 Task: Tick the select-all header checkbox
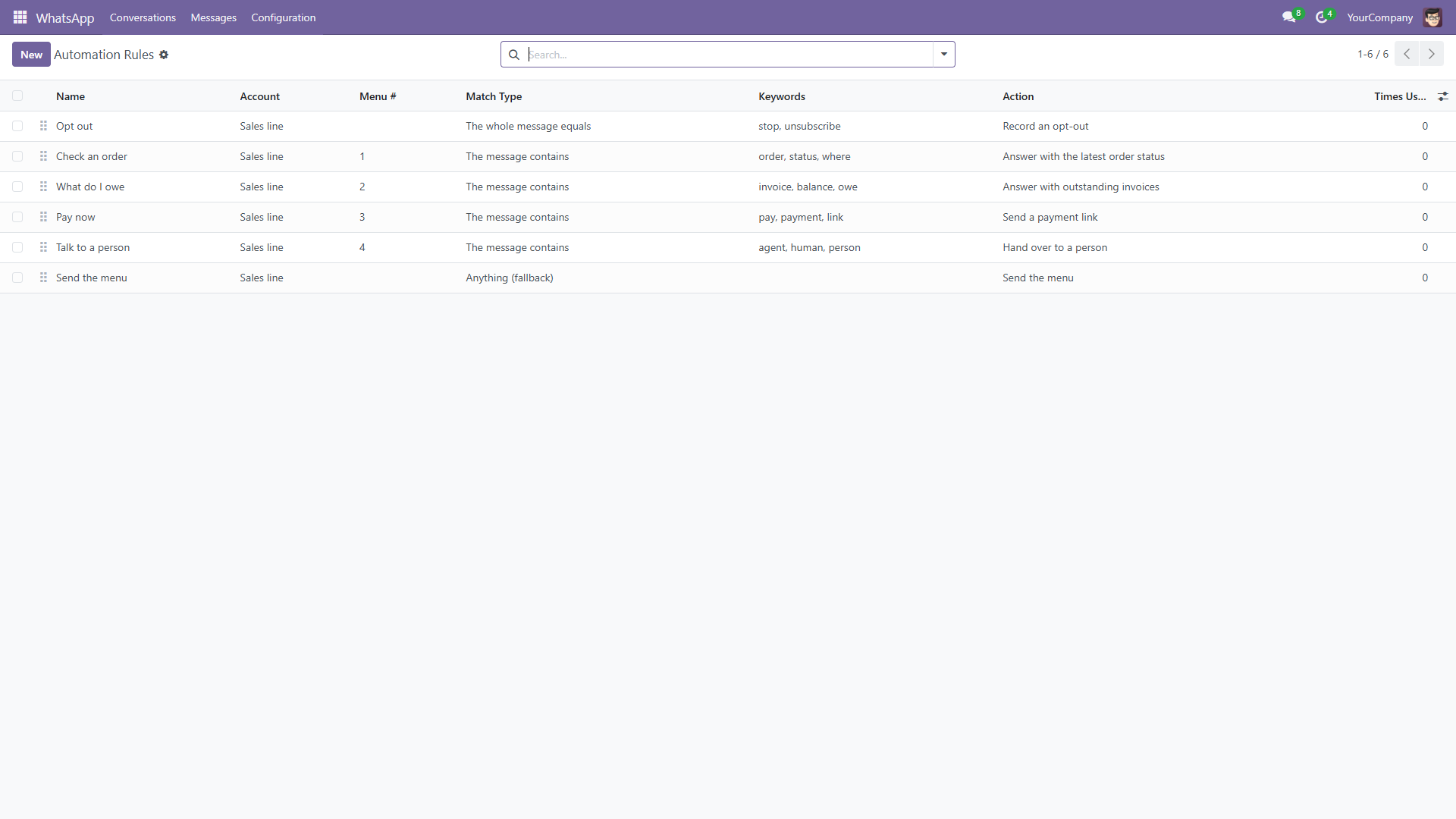[17, 96]
